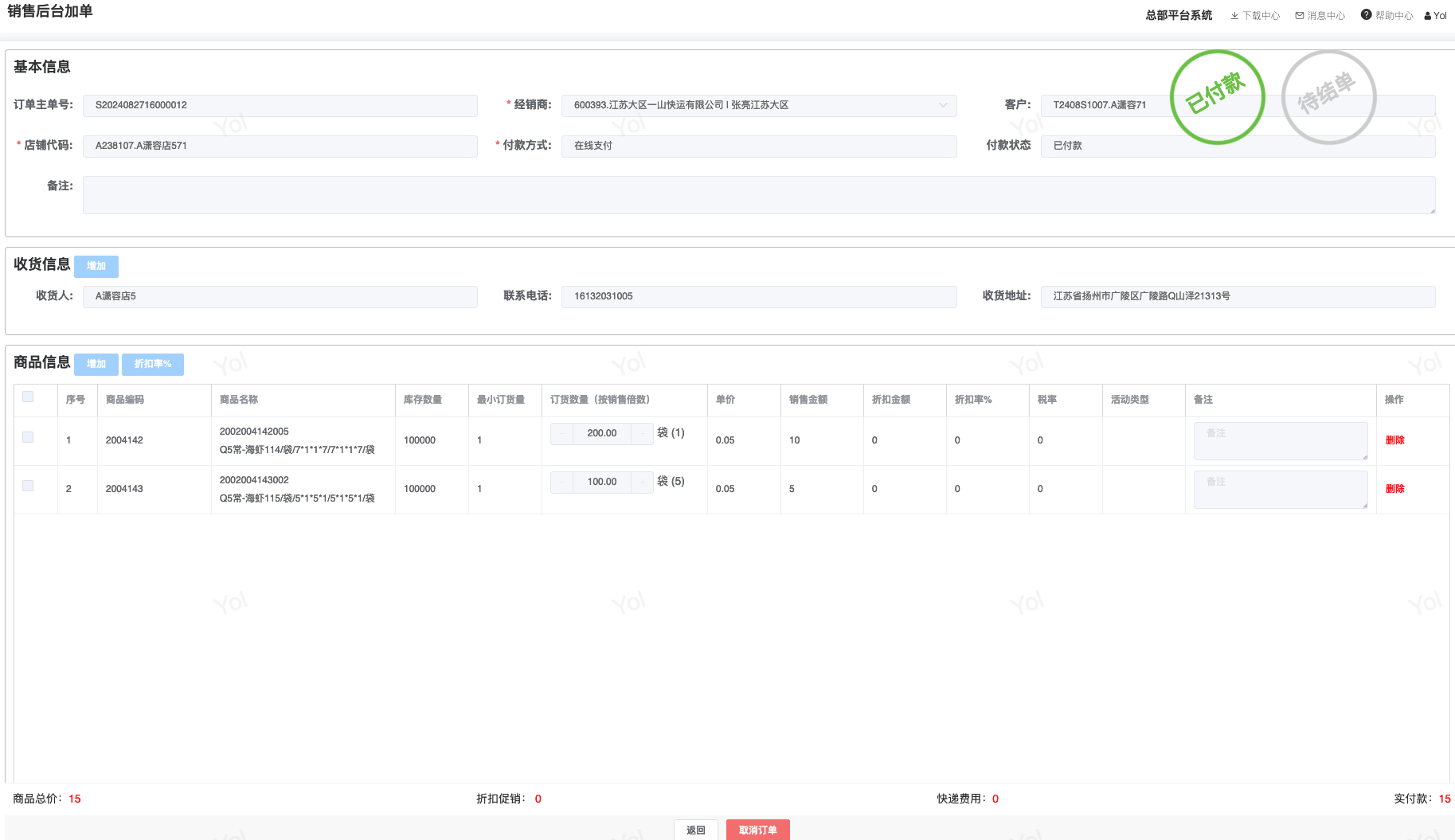This screenshot has height=840, width=1455.
Task: Open the 下载中心 download center
Action: click(x=1255, y=16)
